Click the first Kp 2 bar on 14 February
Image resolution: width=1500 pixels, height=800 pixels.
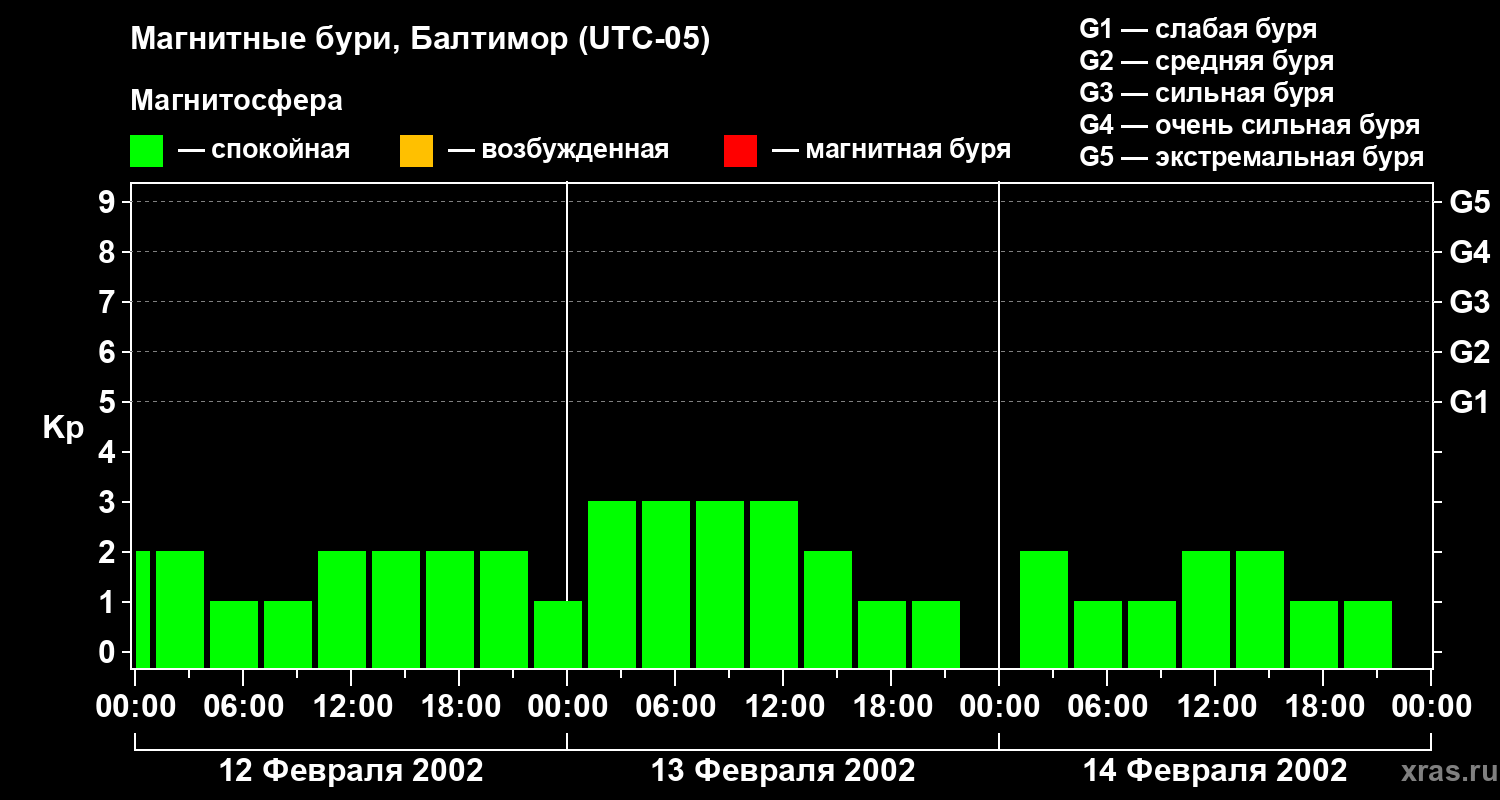click(x=1044, y=609)
